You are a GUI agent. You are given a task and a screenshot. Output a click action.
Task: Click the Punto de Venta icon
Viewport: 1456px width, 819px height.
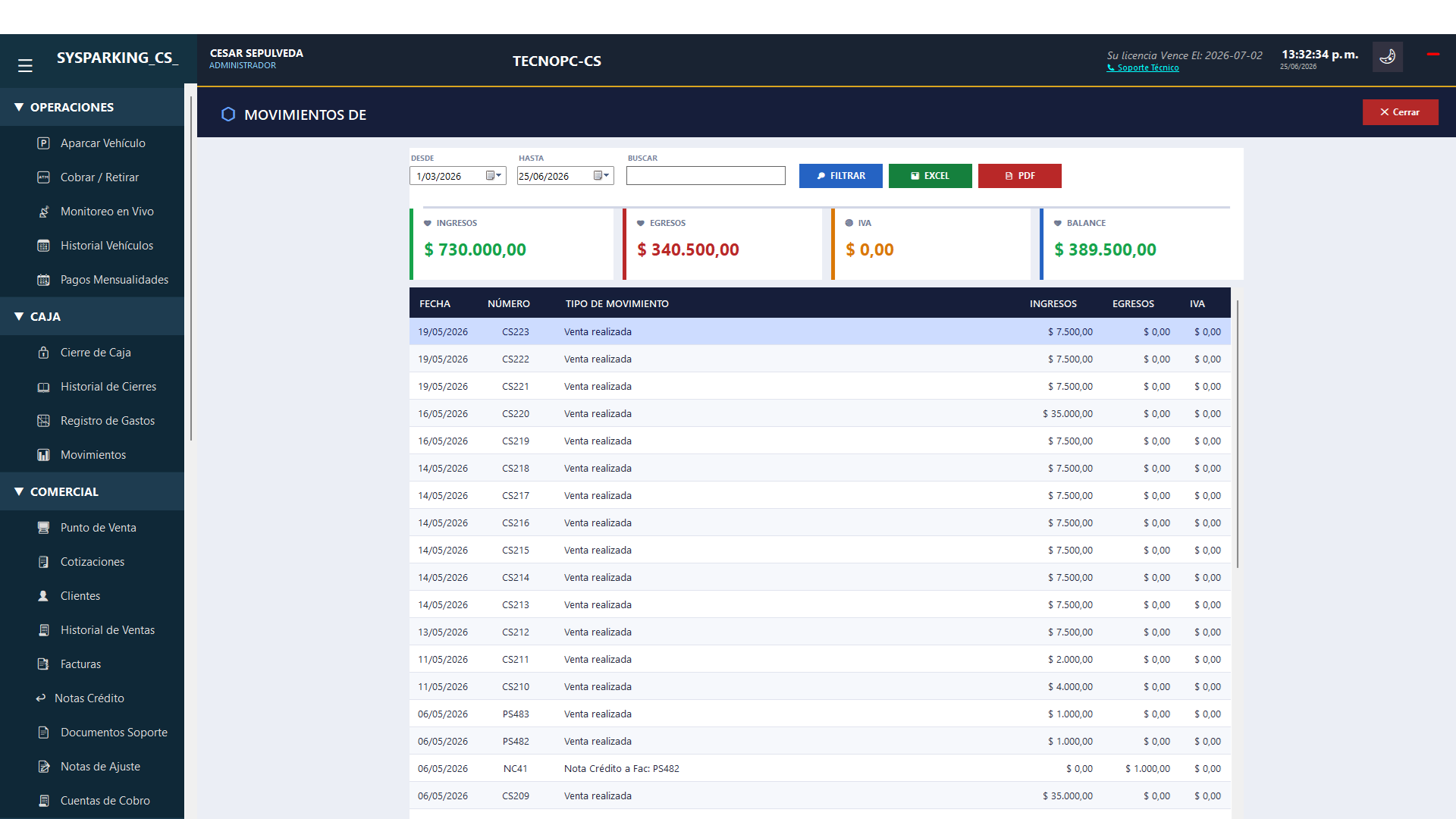[x=43, y=528]
